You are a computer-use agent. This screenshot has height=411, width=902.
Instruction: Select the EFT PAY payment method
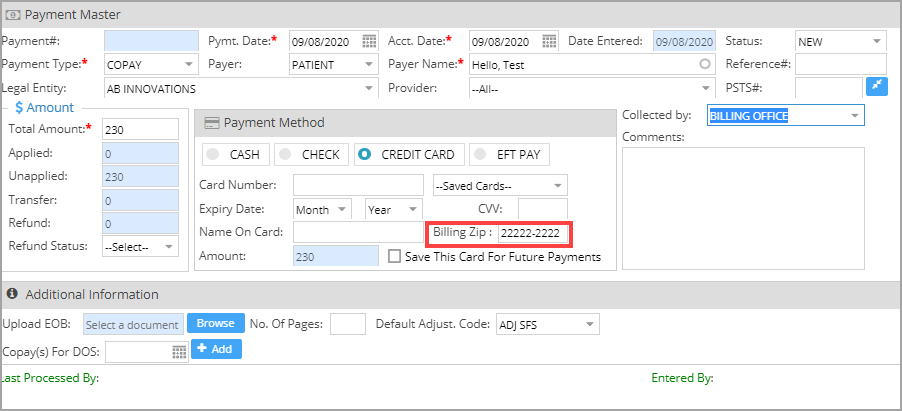tap(509, 154)
